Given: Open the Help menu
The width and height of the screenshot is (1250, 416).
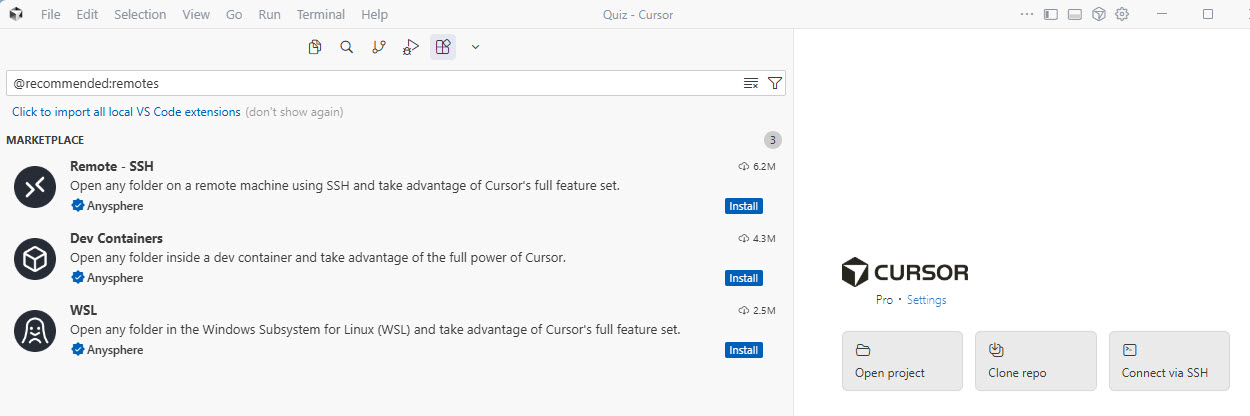Looking at the screenshot, I should click(374, 15).
